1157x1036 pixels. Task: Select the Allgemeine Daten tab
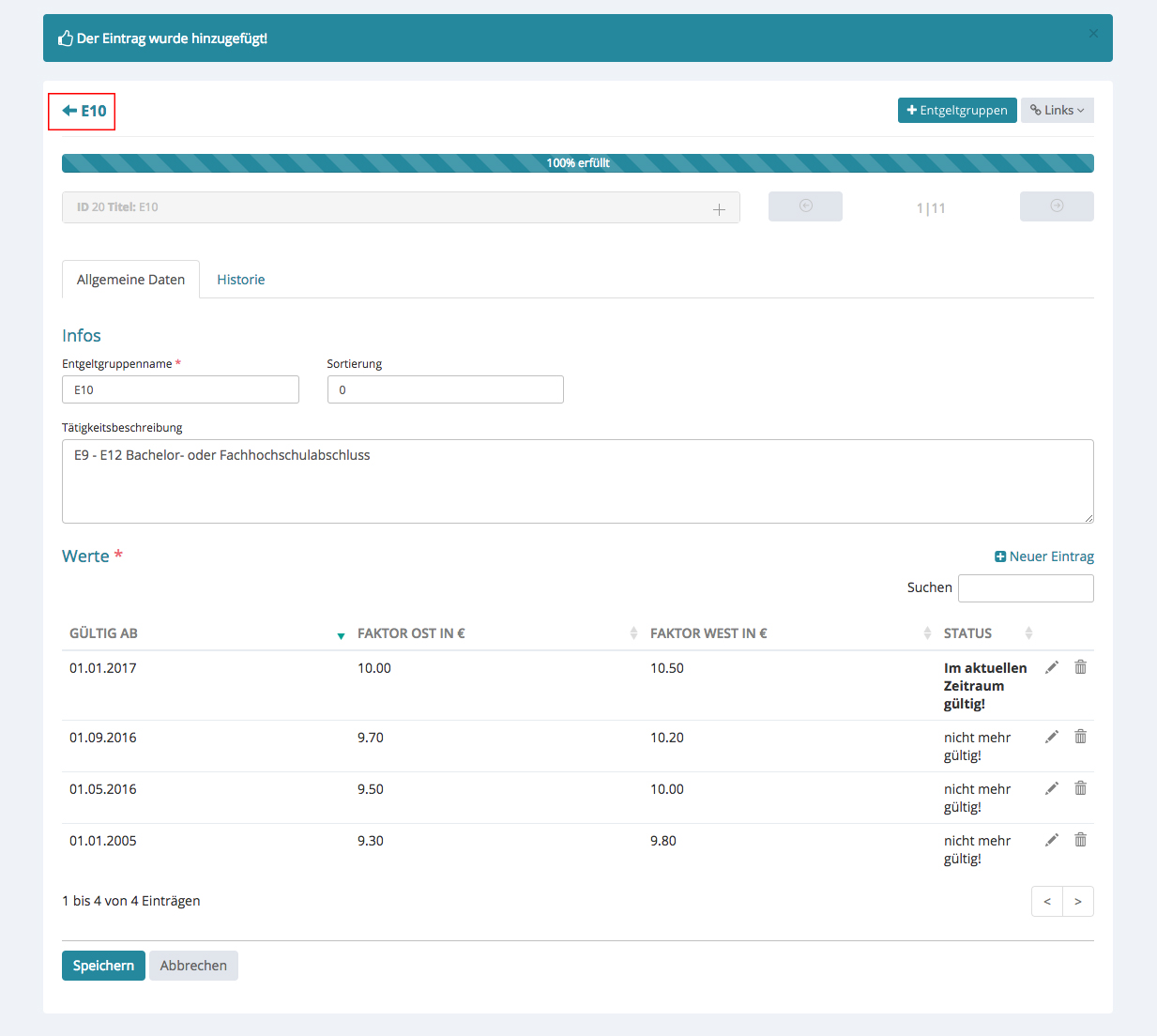(131, 280)
